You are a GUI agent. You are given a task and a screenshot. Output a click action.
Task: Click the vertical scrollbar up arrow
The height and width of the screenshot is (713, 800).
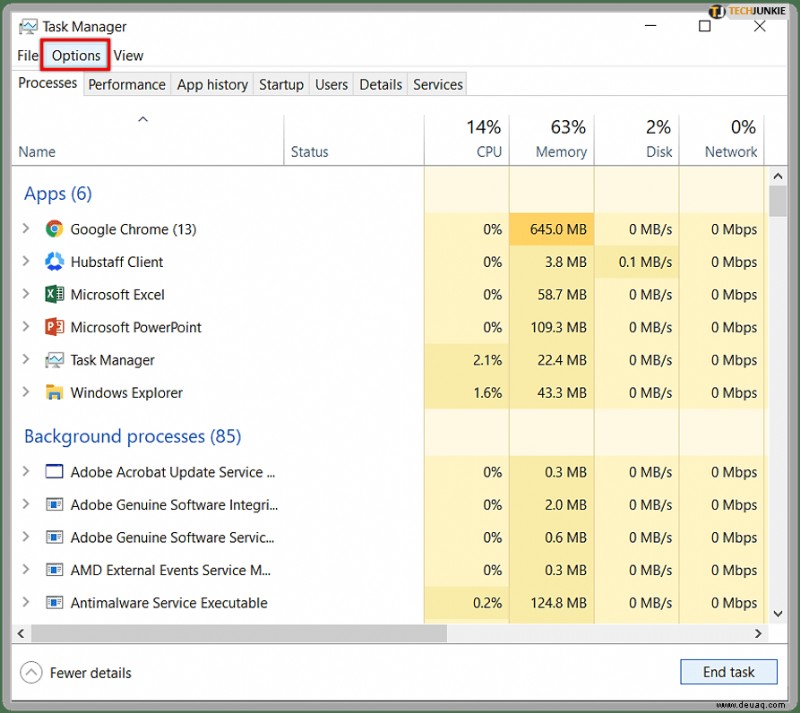tap(778, 177)
